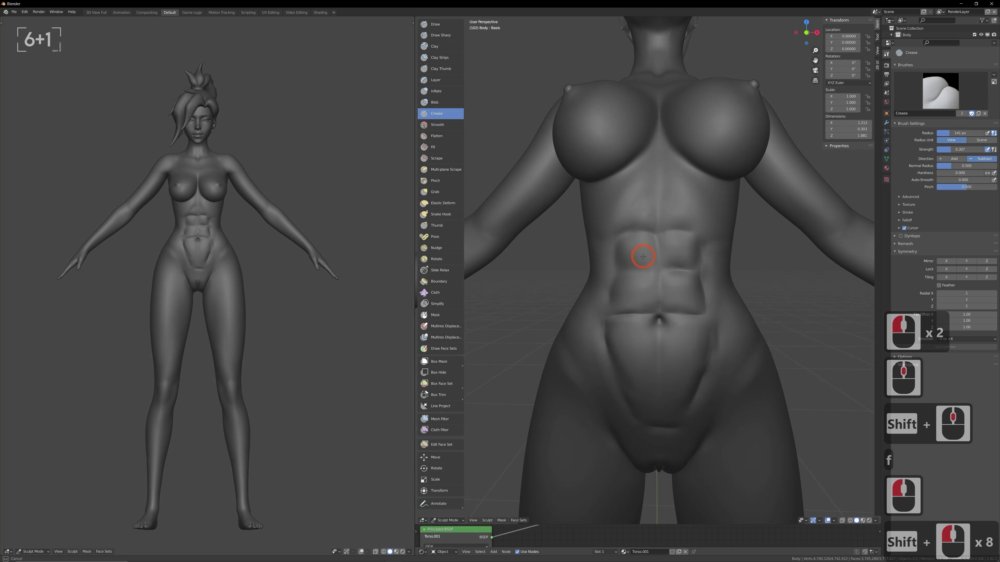
Task: Select the highlighted Crease brush
Action: 440,114
